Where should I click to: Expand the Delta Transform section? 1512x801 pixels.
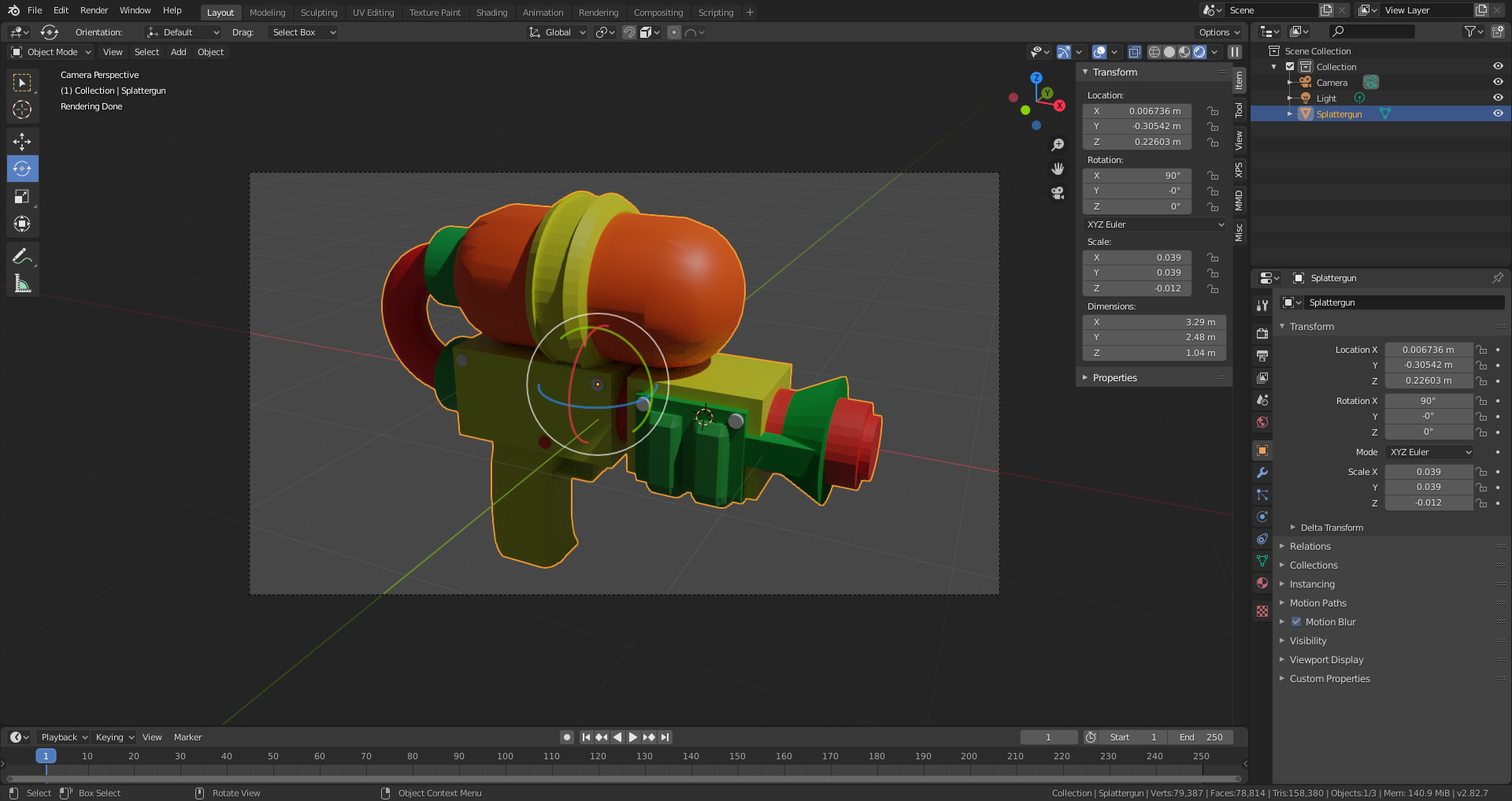[x=1331, y=528]
